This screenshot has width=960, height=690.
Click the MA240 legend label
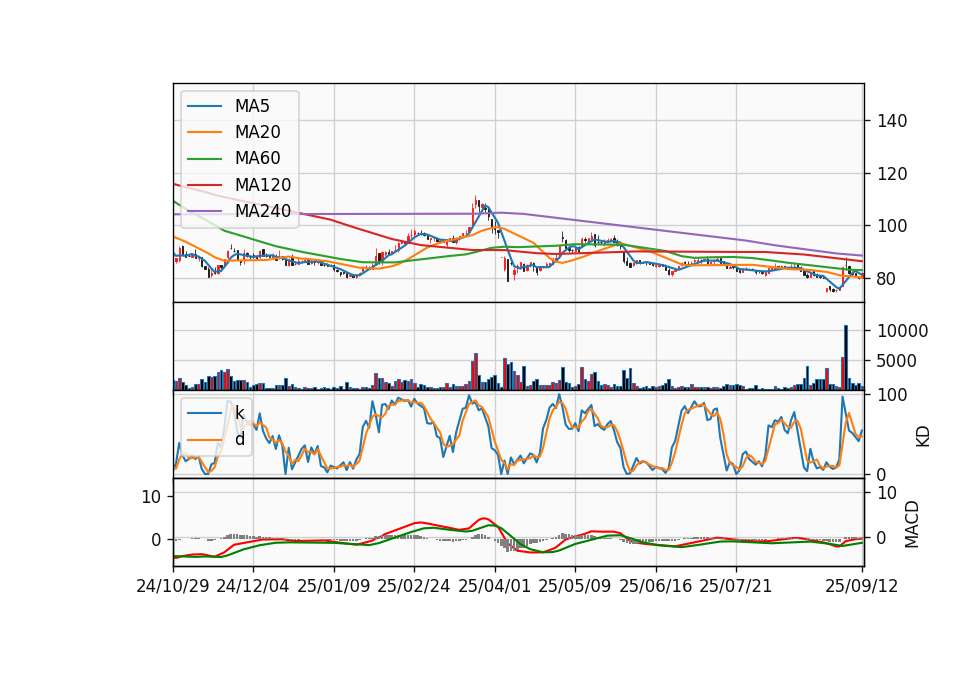tap(263, 211)
